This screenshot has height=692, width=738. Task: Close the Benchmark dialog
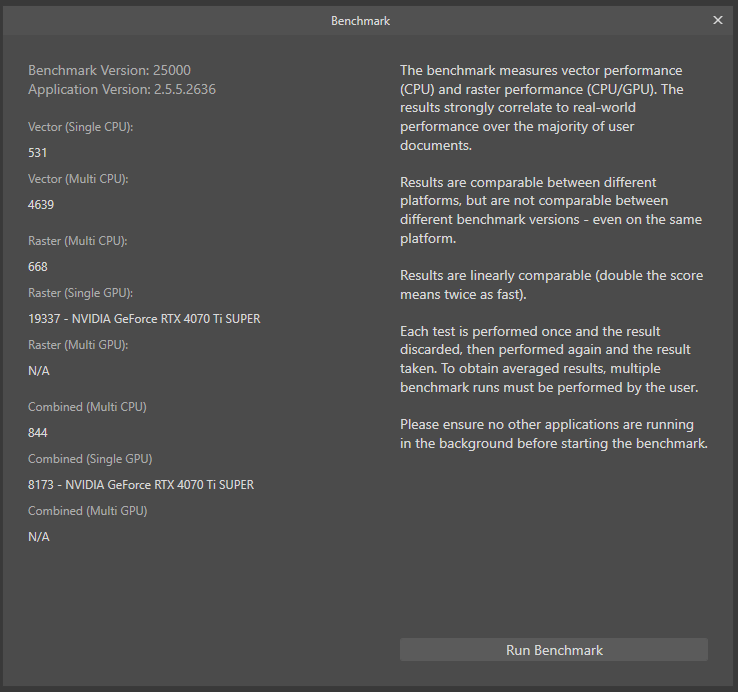[718, 20]
